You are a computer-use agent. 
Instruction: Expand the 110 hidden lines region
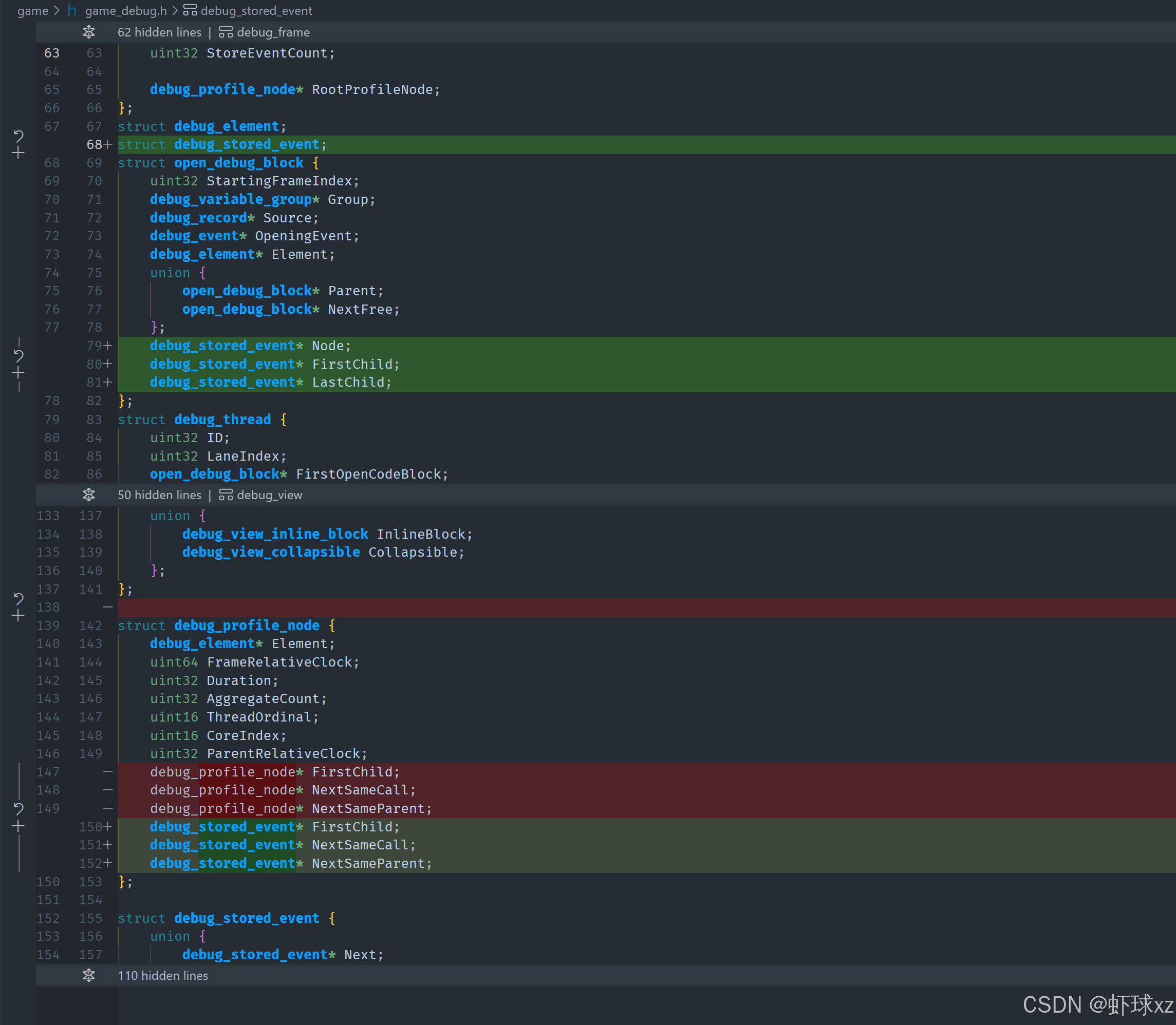89,975
